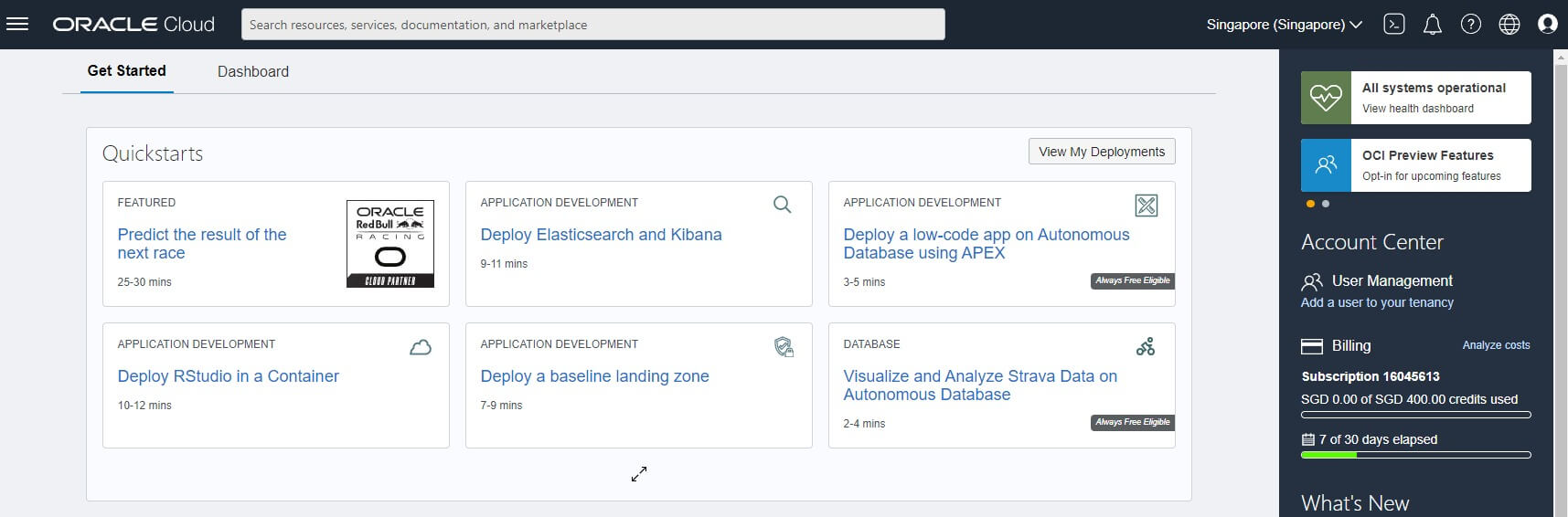Viewport: 1568px width, 517px height.
Task: Click the Subscription 16045613 text
Action: click(1371, 376)
